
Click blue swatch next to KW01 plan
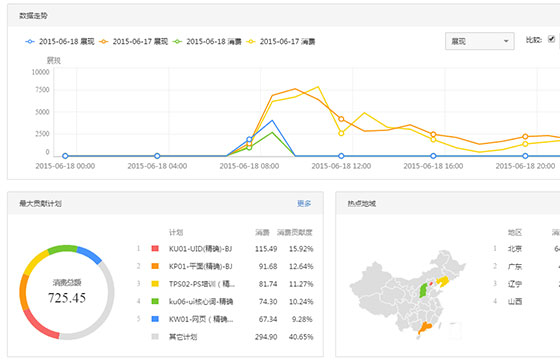pyautogui.click(x=155, y=319)
